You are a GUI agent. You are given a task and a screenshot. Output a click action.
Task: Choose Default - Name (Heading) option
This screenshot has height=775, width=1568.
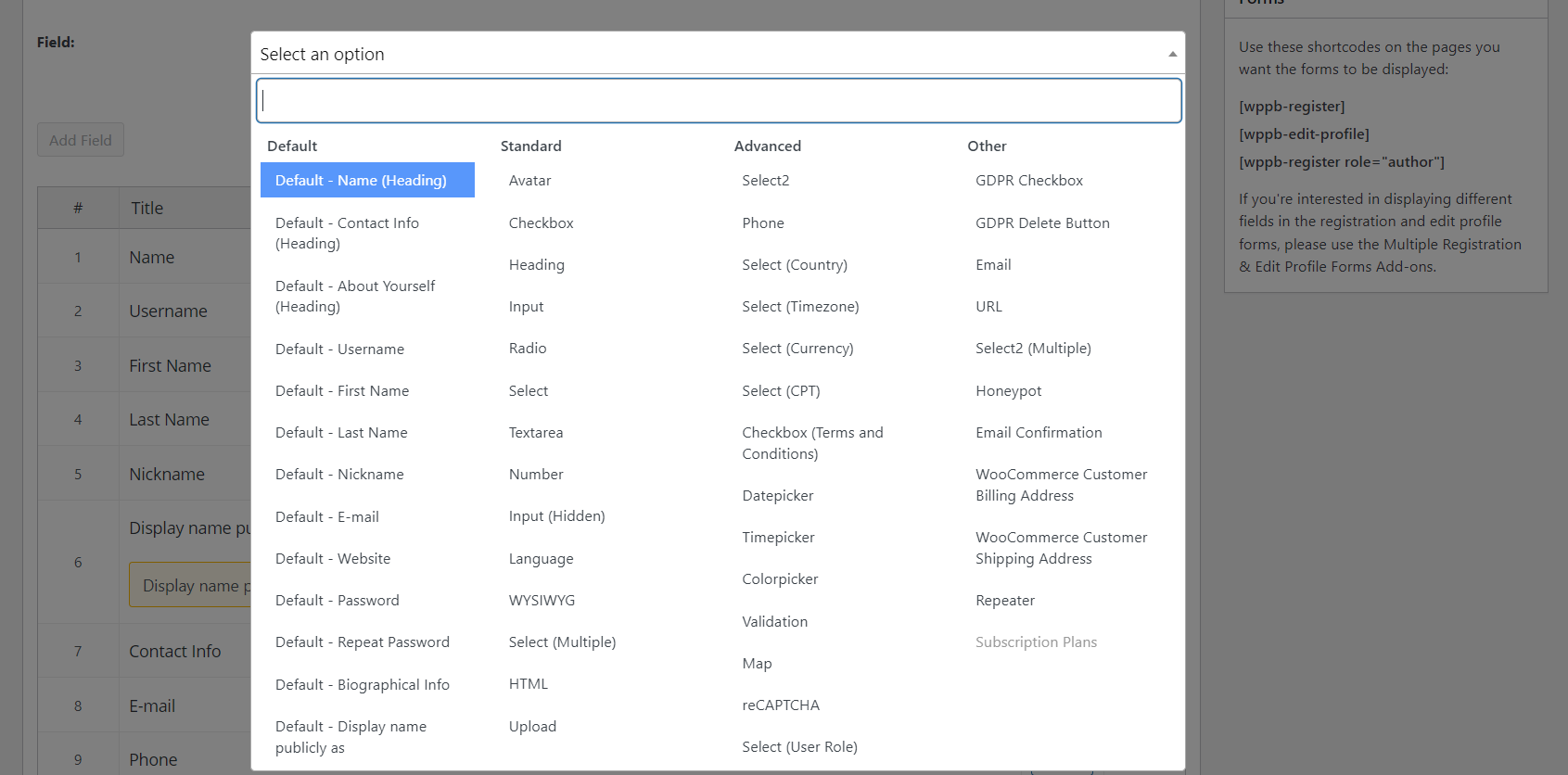coord(367,180)
